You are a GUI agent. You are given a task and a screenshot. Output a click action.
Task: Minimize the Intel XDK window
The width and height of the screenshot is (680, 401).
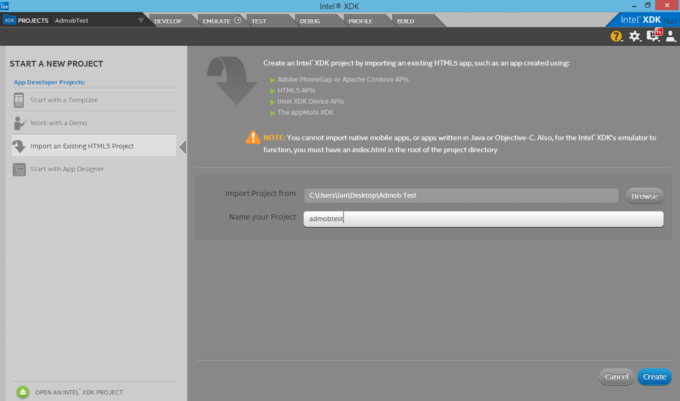tap(634, 6)
